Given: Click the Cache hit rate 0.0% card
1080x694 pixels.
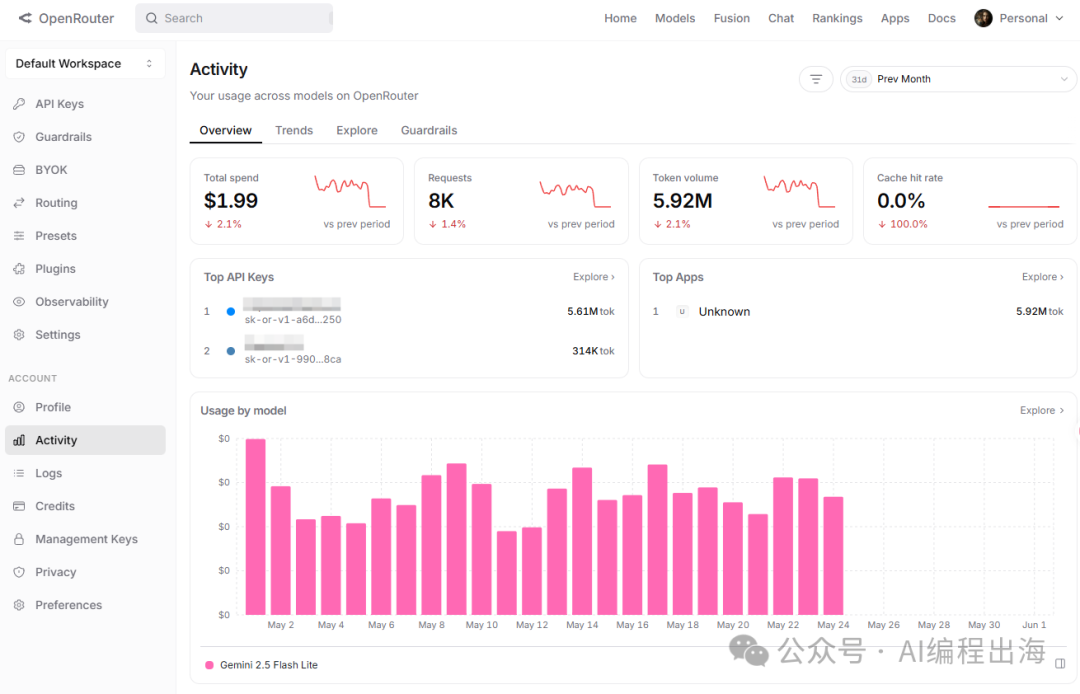Looking at the screenshot, I should pos(970,201).
